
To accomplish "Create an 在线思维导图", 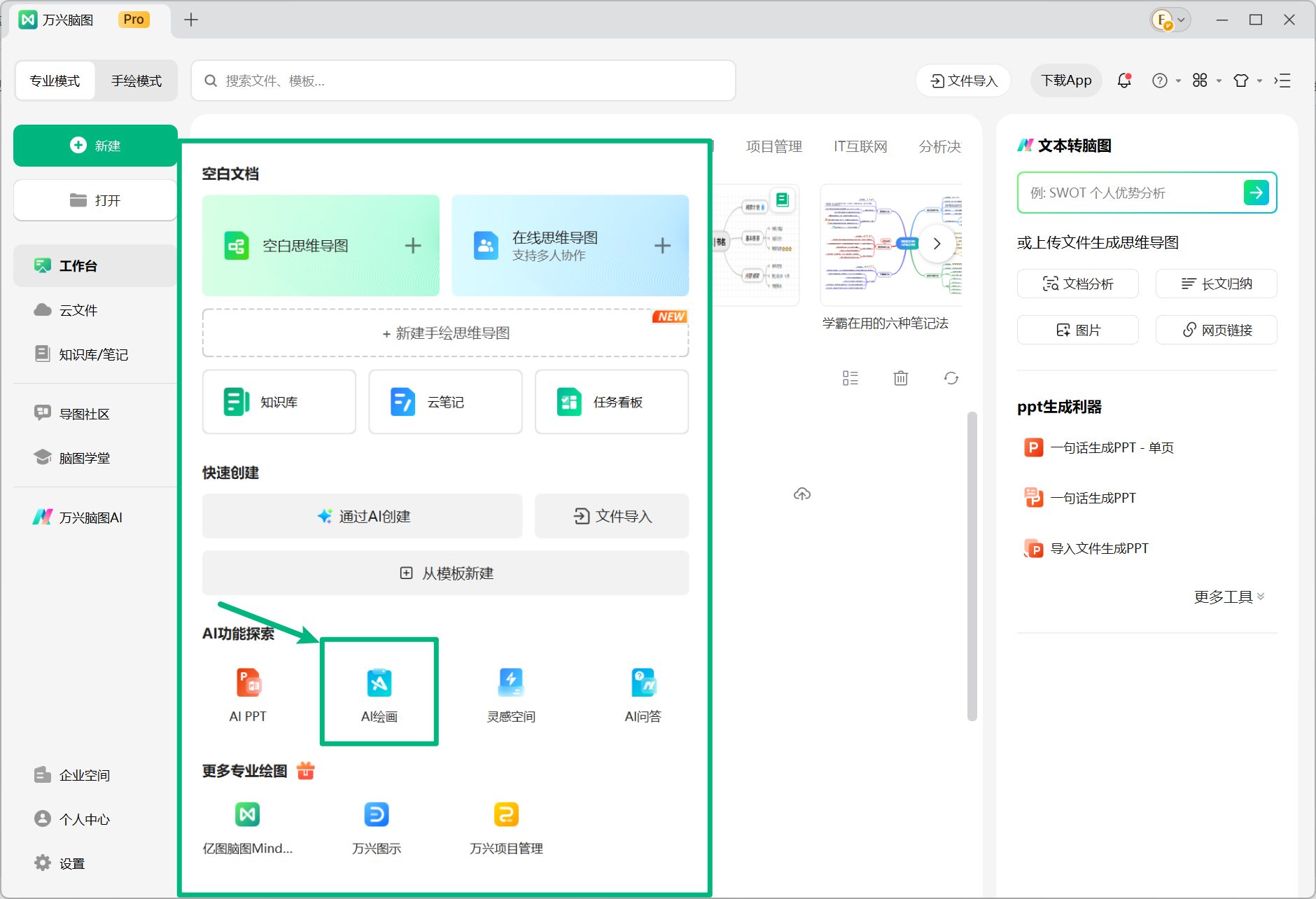I will click(570, 246).
